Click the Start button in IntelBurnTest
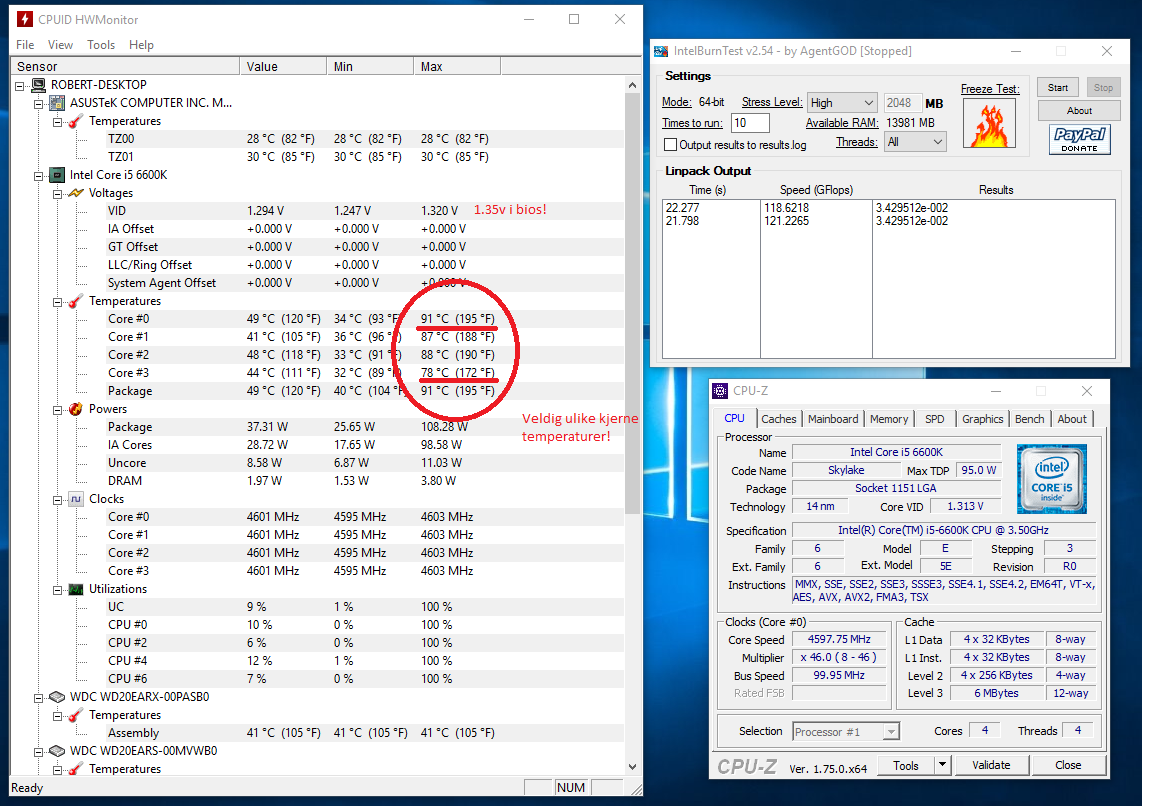 1058,87
